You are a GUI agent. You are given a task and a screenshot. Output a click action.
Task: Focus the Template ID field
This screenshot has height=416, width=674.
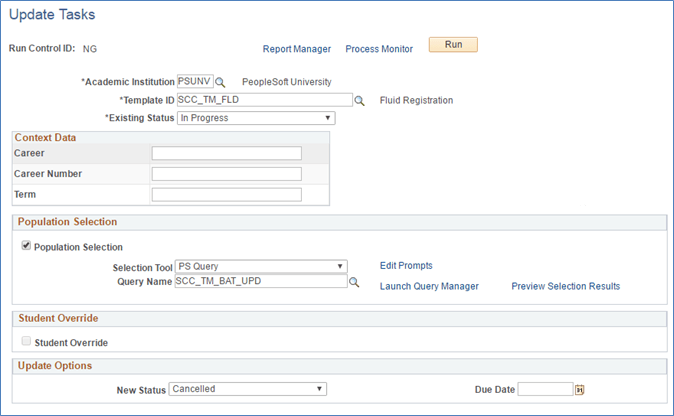[265, 100]
